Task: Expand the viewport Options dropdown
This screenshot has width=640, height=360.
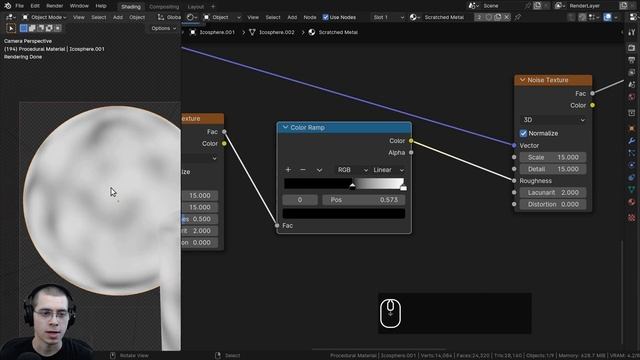Action: pyautogui.click(x=164, y=28)
